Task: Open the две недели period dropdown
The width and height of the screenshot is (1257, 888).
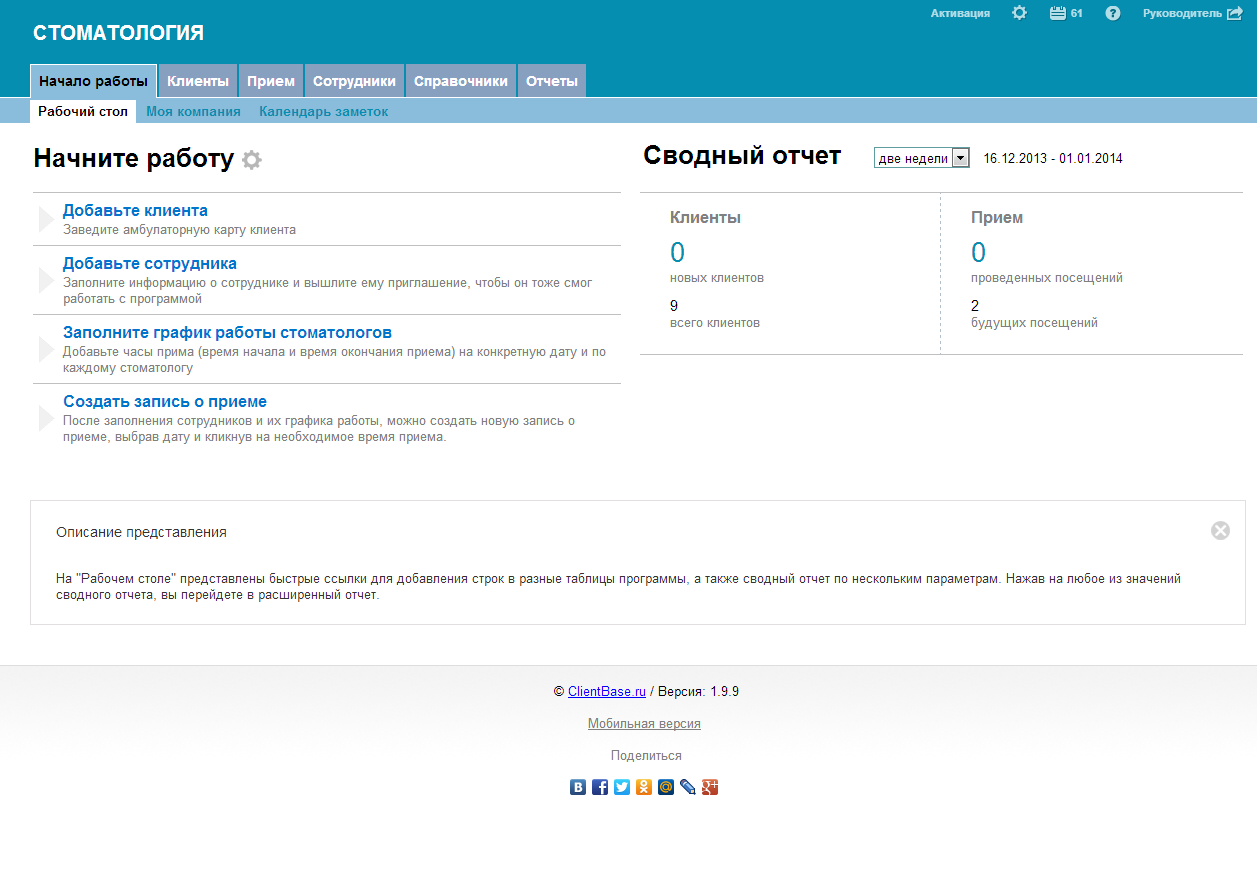Action: pyautogui.click(x=921, y=158)
